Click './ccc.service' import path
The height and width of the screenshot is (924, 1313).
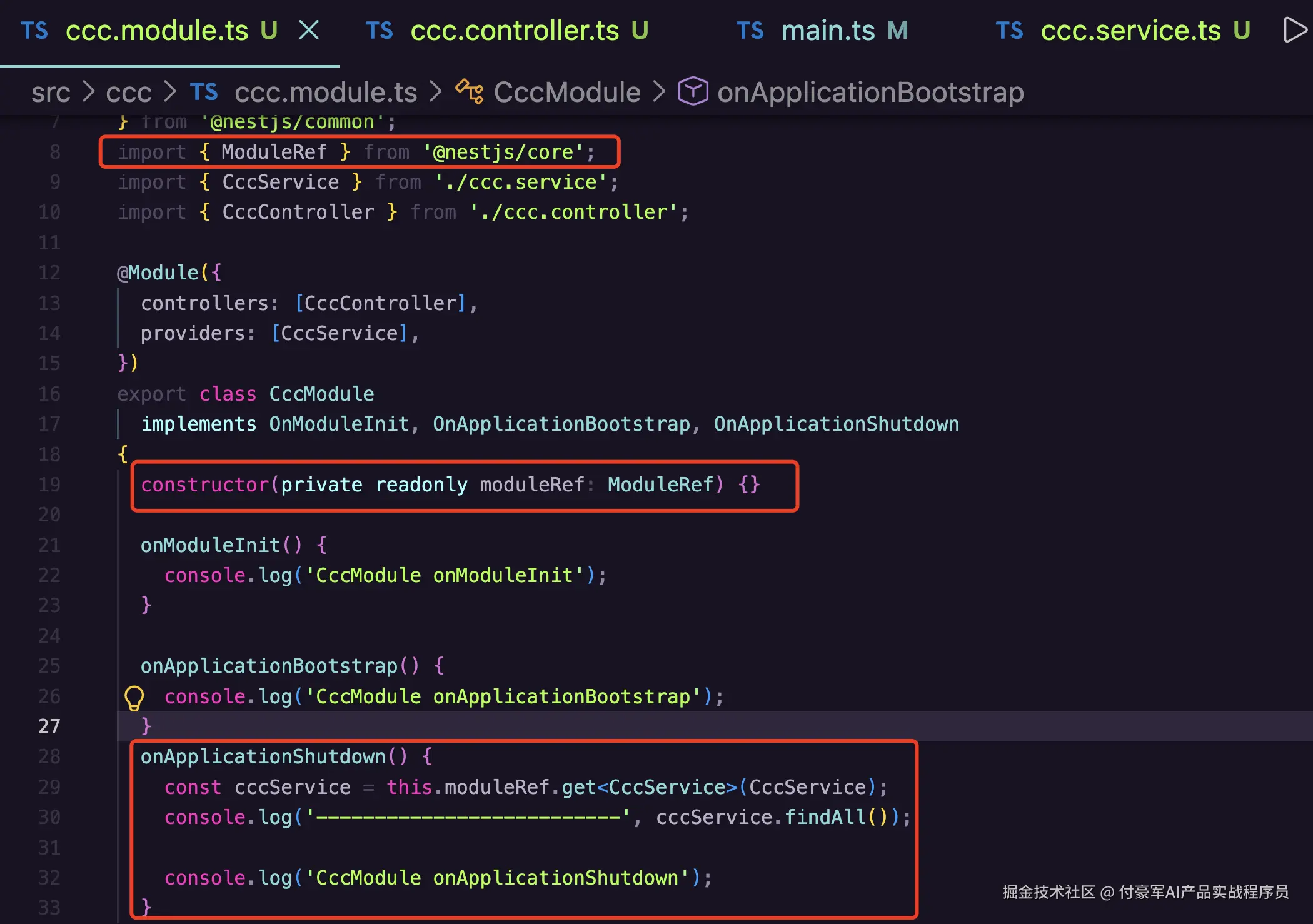[x=521, y=182]
